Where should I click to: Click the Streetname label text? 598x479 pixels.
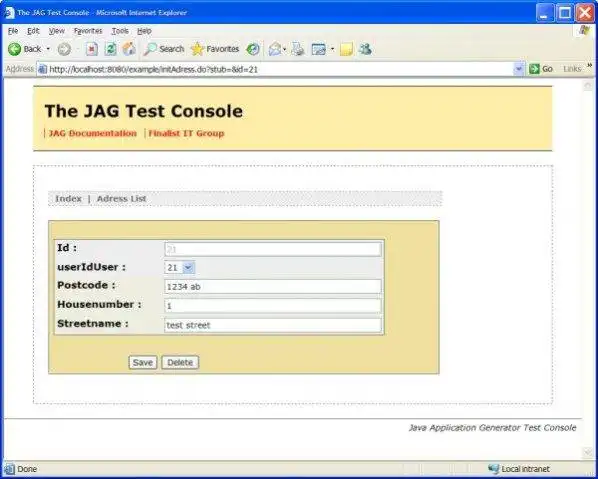(x=93, y=324)
